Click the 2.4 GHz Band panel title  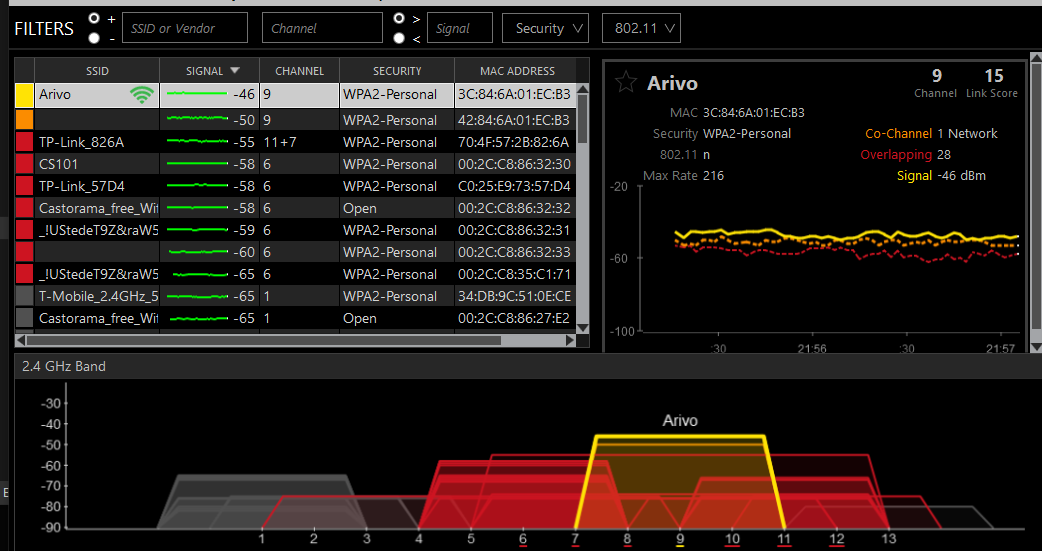point(63,366)
